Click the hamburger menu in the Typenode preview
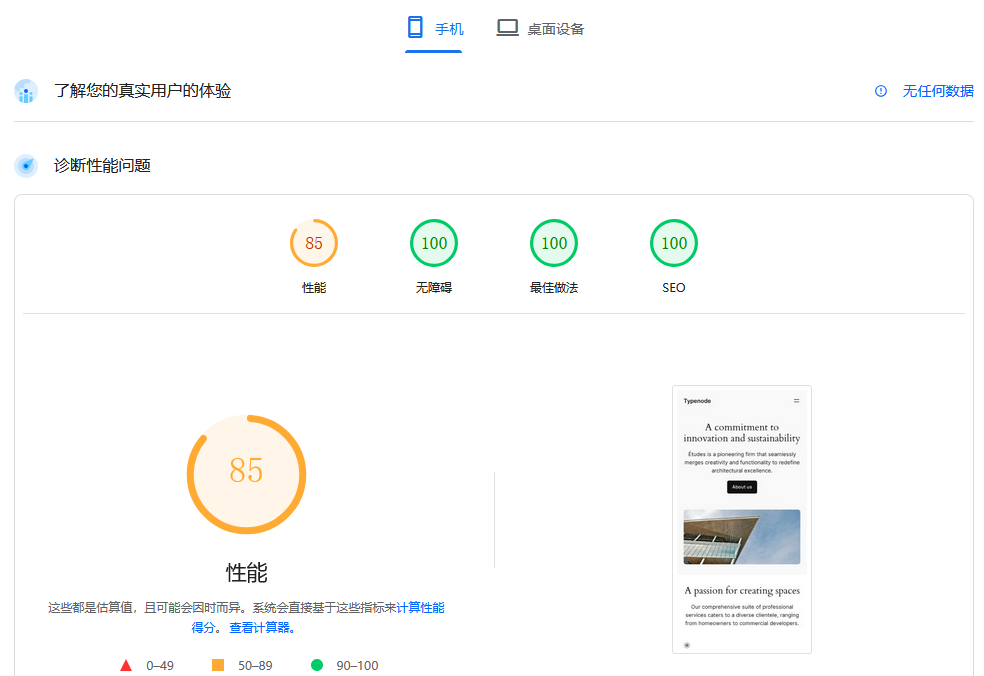 point(797,401)
